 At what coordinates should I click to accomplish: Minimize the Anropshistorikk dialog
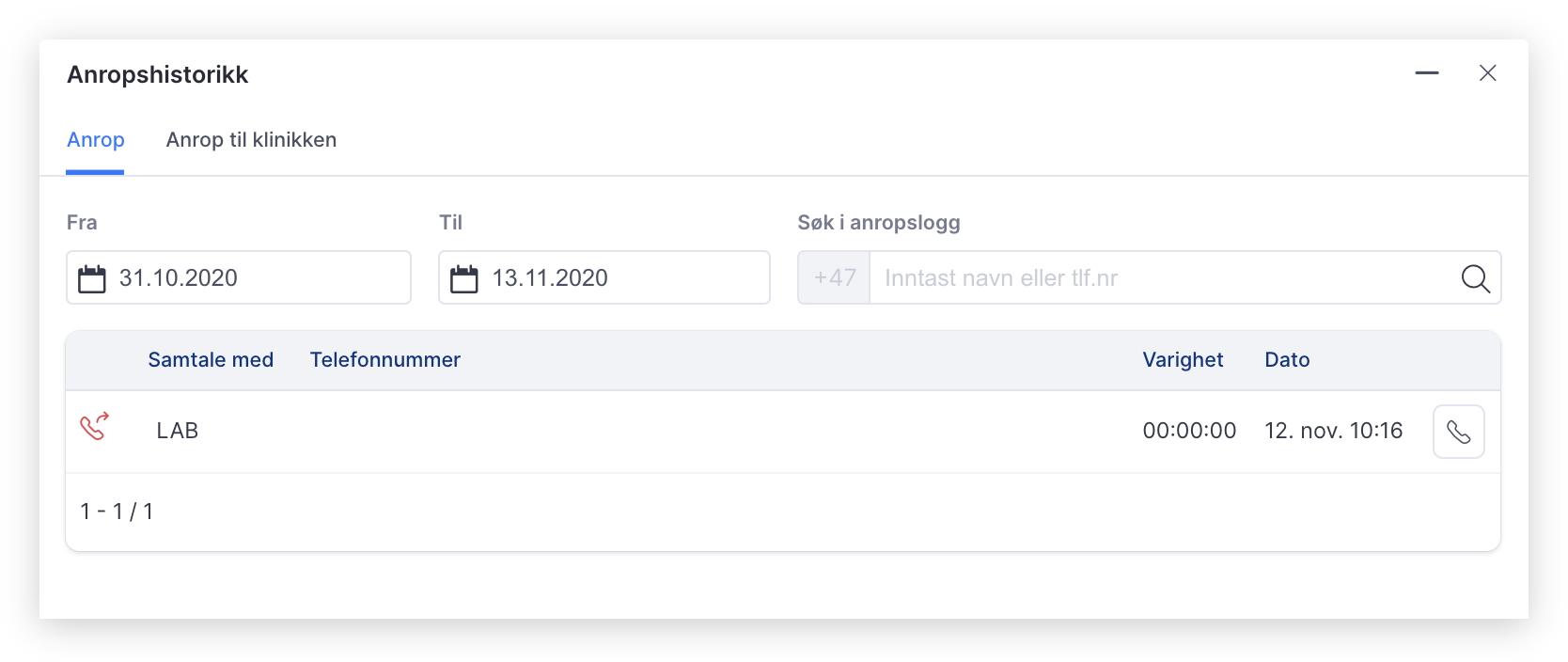pos(1427,73)
